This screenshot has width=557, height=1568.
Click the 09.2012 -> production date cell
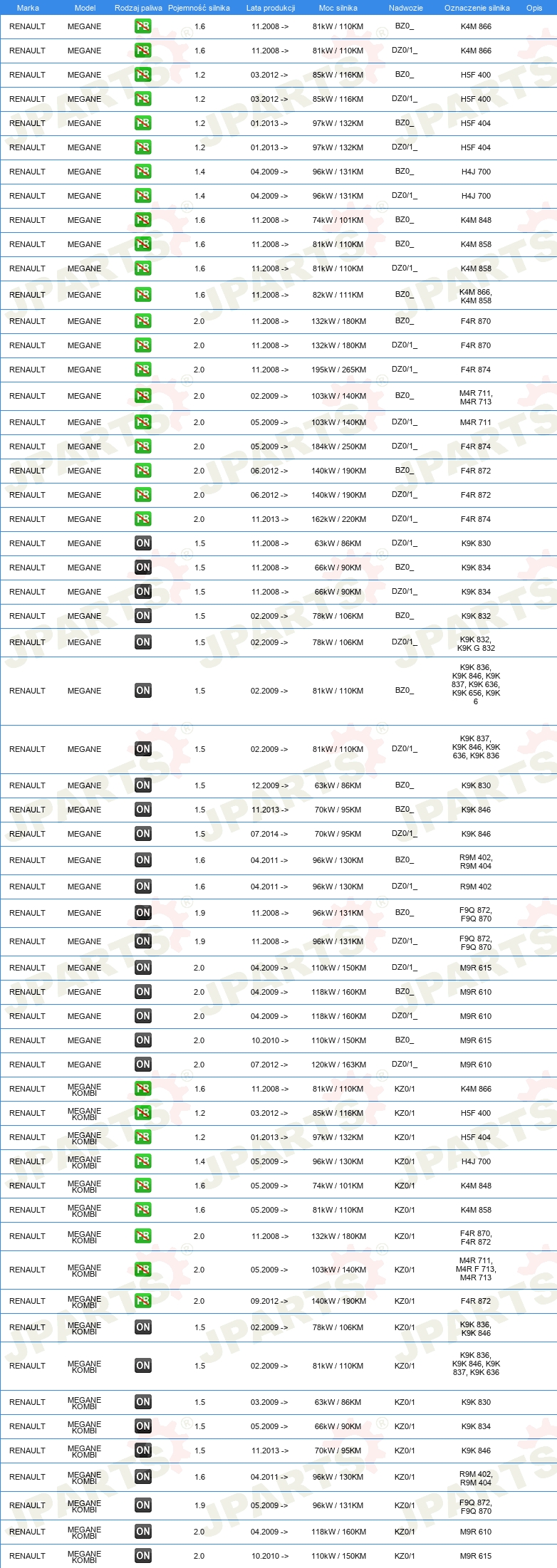[x=269, y=1301]
